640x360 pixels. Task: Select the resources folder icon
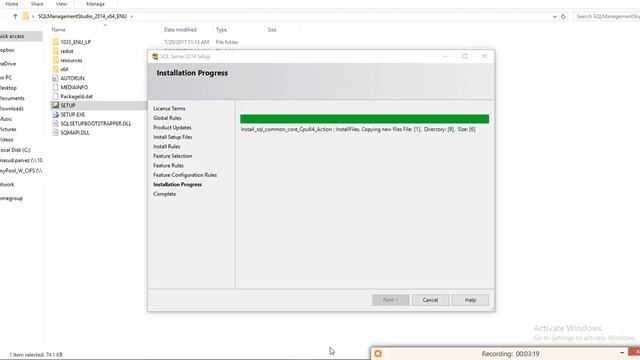tap(56, 60)
